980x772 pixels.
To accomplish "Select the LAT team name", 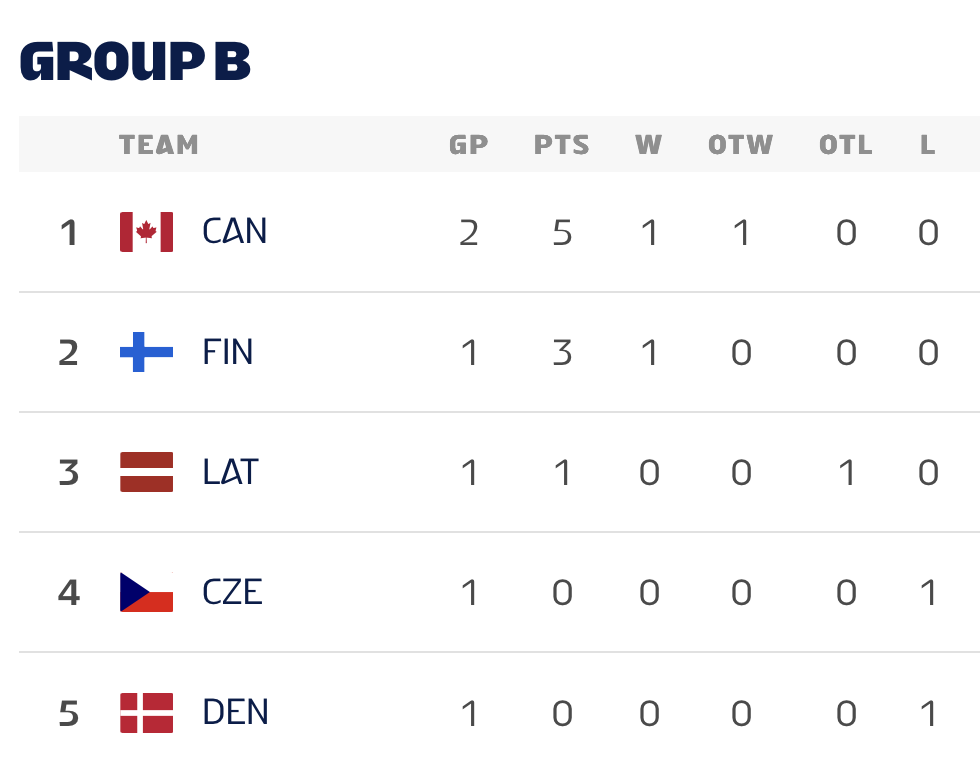I will point(230,472).
